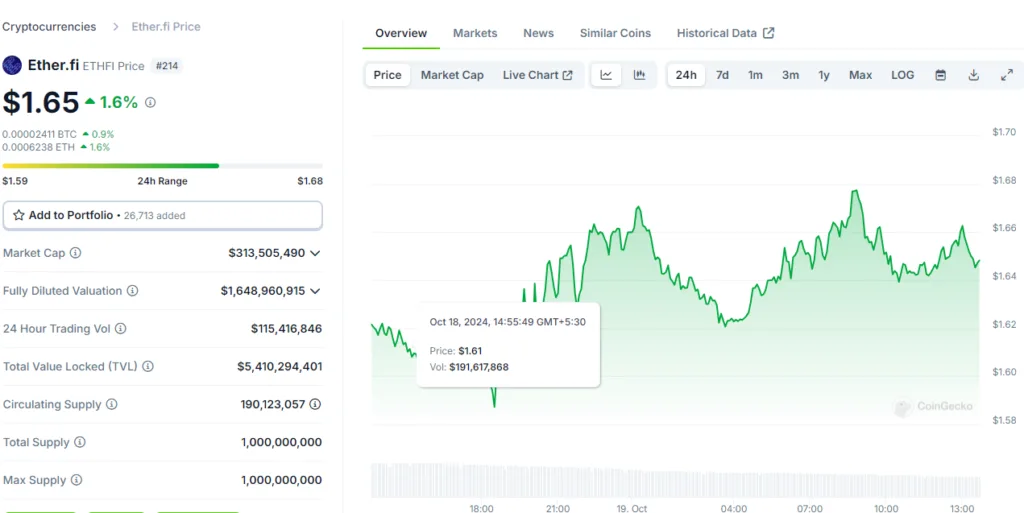This screenshot has height=513, width=1024.
Task: Open Live Chart button
Action: pos(537,75)
